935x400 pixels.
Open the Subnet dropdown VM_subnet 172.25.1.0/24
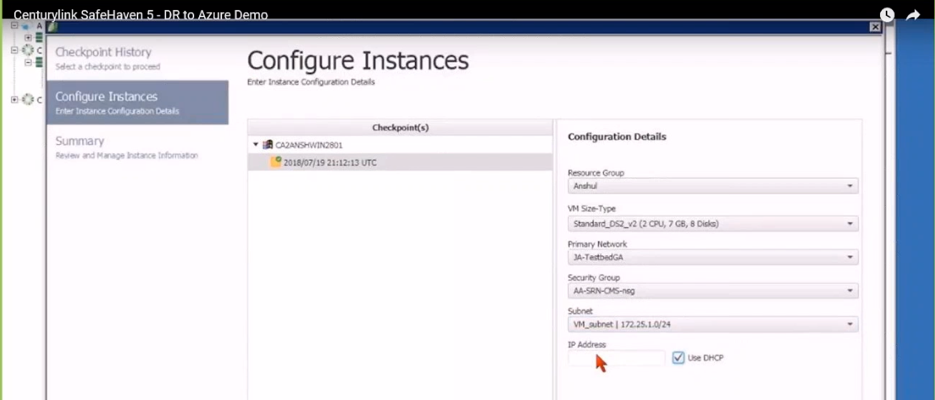coord(713,325)
